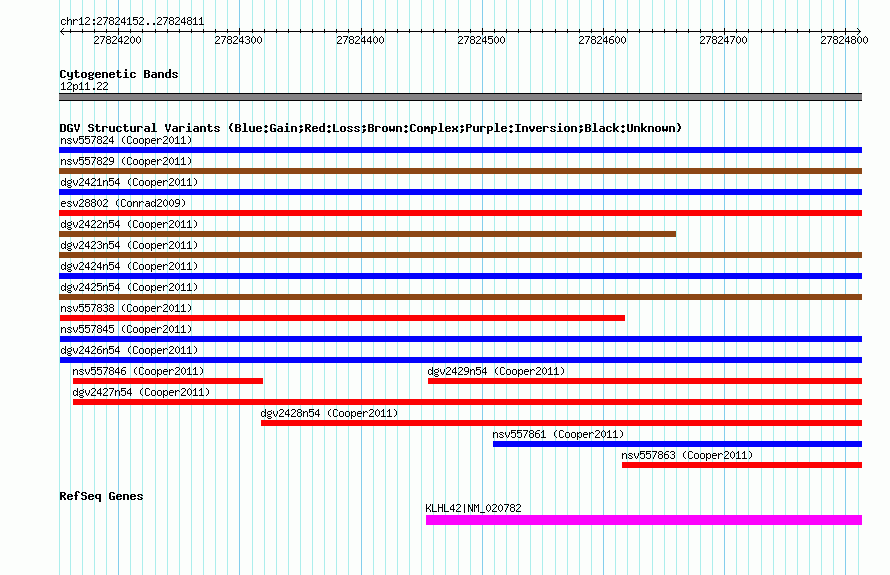Open the dgv2423n54 (Cooper2011) label

click(129, 245)
